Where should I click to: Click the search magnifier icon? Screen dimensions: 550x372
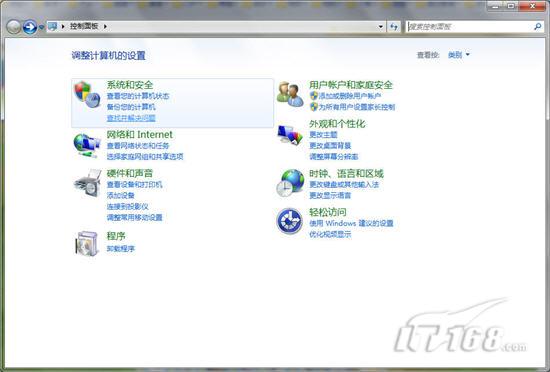click(537, 26)
